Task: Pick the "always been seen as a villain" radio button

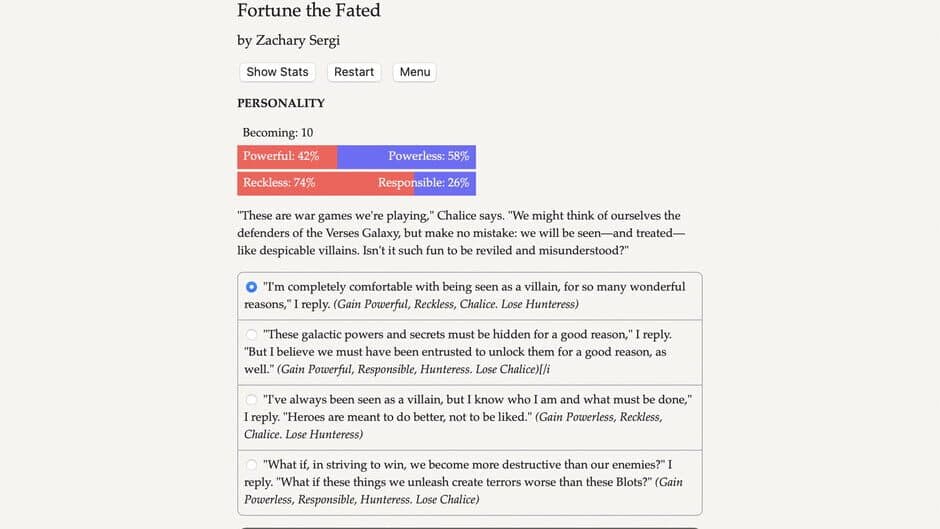Action: pos(252,400)
